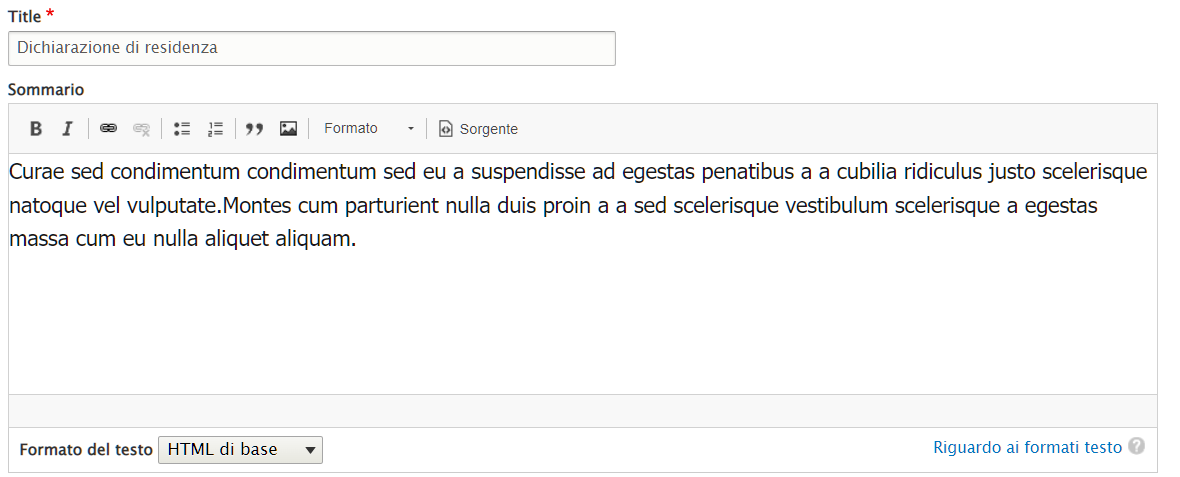
Task: Click the 'Formato del testo' label
Action: point(85,450)
